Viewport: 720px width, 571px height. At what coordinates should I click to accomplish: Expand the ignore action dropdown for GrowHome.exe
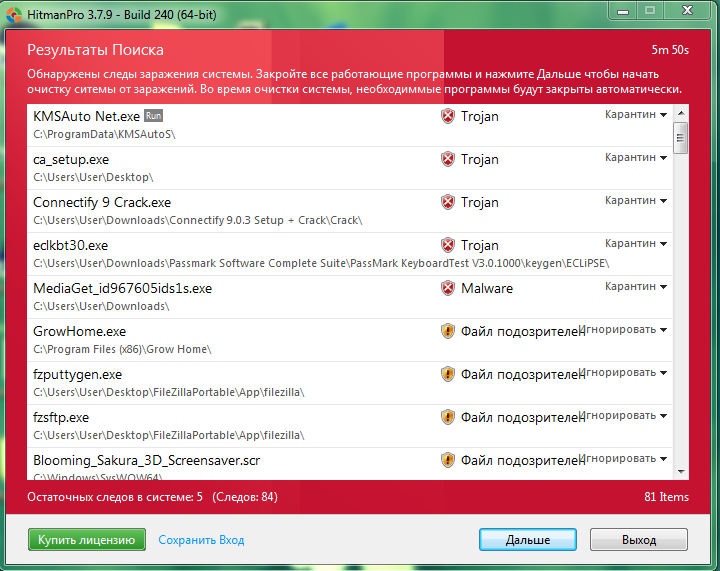(623, 329)
